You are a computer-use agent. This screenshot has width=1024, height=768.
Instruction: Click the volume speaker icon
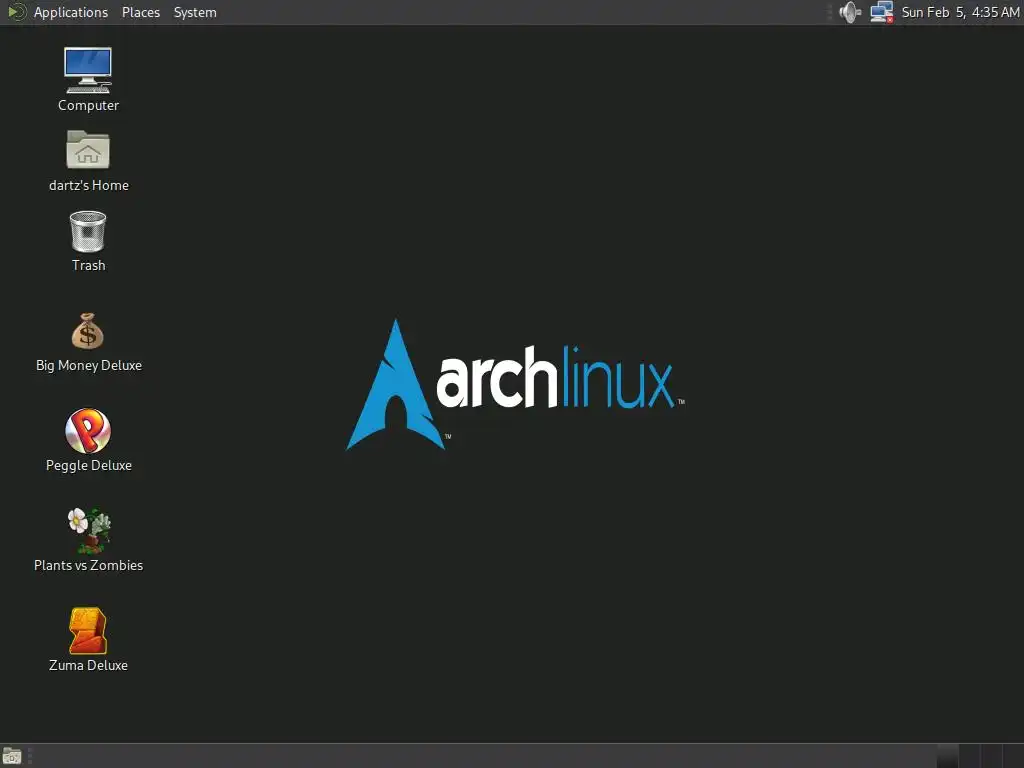click(850, 12)
